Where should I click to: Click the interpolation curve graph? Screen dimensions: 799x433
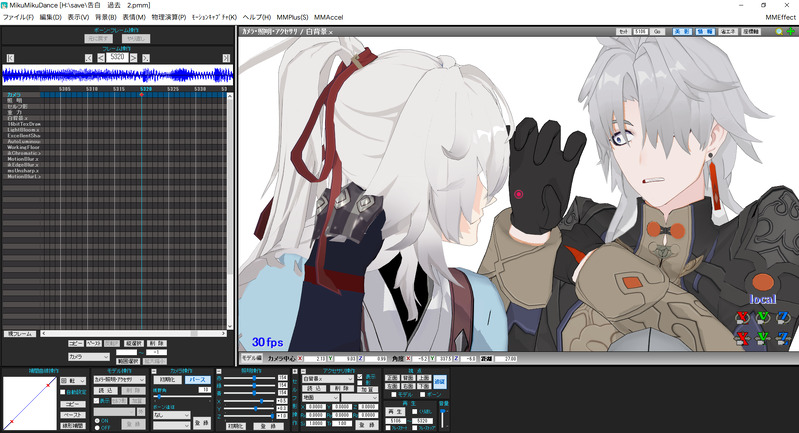click(x=29, y=403)
